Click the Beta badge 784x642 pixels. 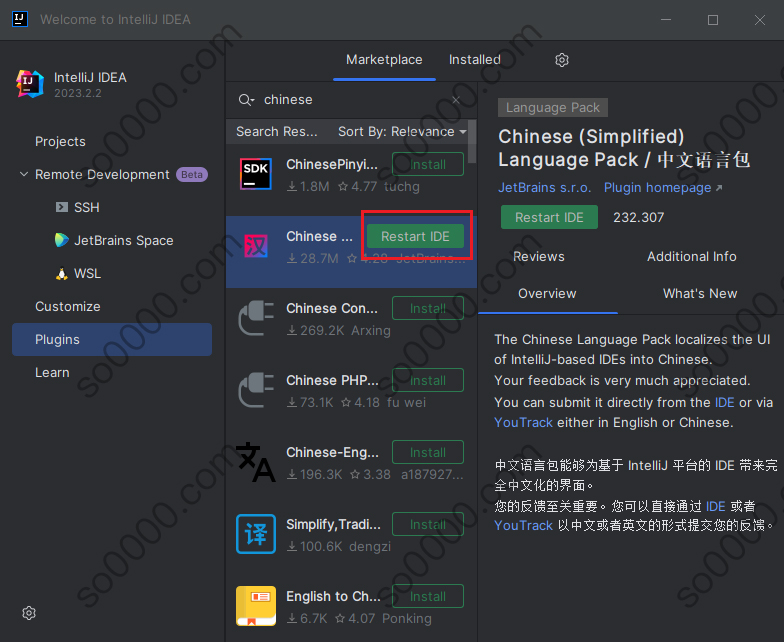point(192,174)
